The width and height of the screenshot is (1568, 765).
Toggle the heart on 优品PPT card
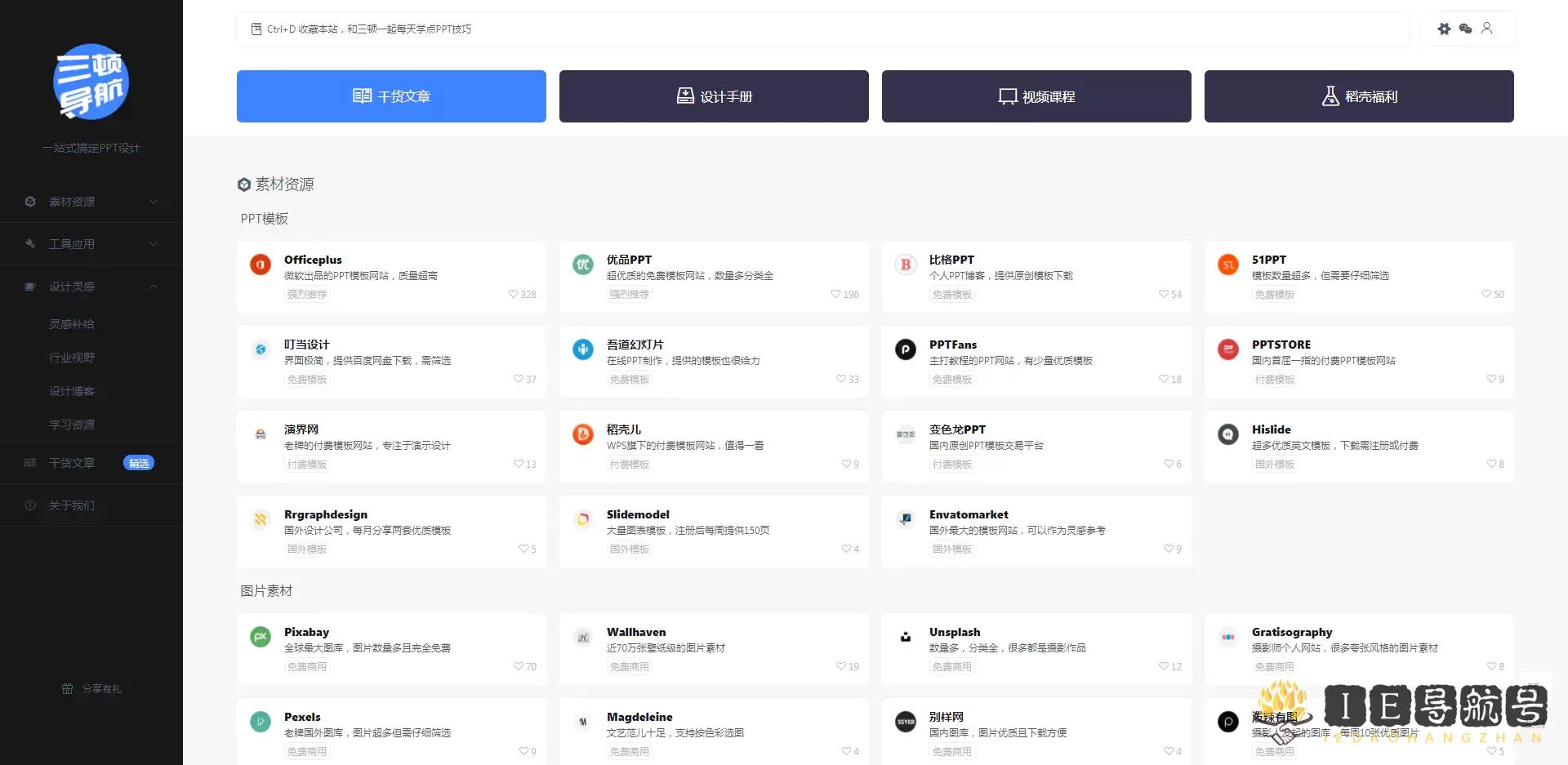click(x=835, y=294)
